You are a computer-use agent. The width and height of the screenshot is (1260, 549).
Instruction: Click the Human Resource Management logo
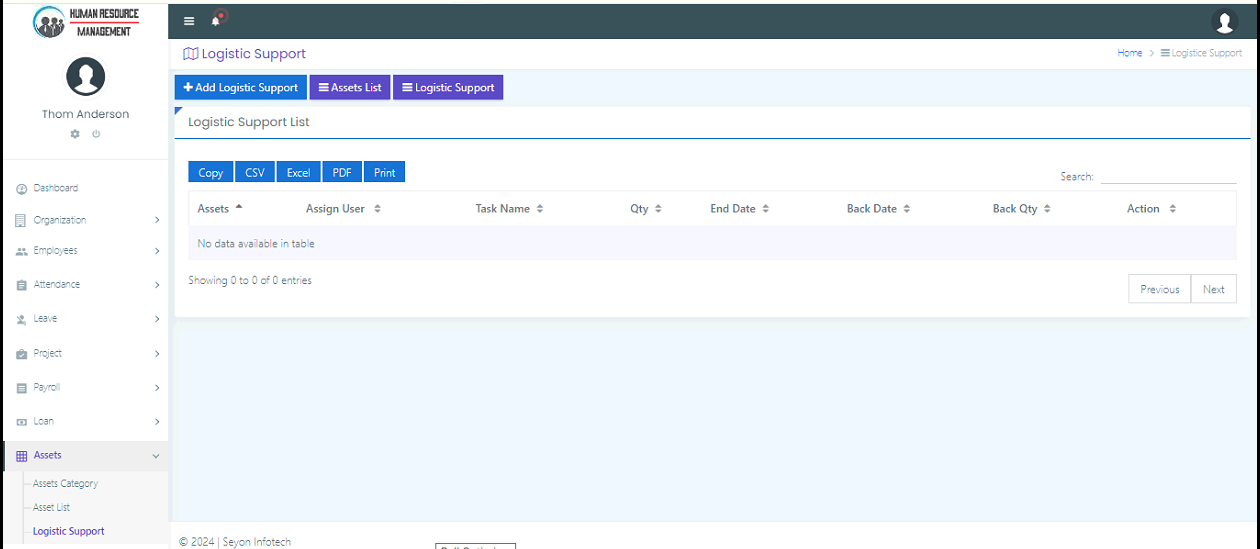[x=85, y=22]
